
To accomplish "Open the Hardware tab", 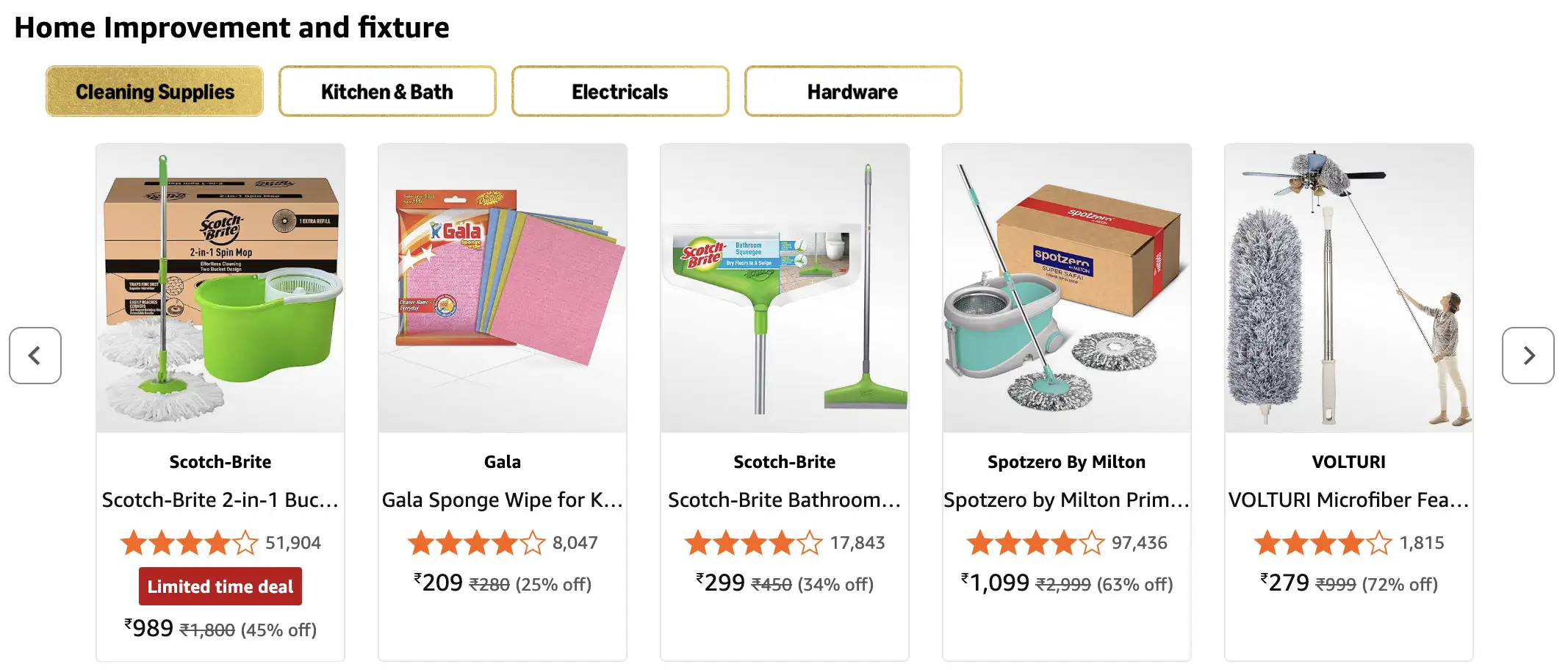I will (853, 92).
